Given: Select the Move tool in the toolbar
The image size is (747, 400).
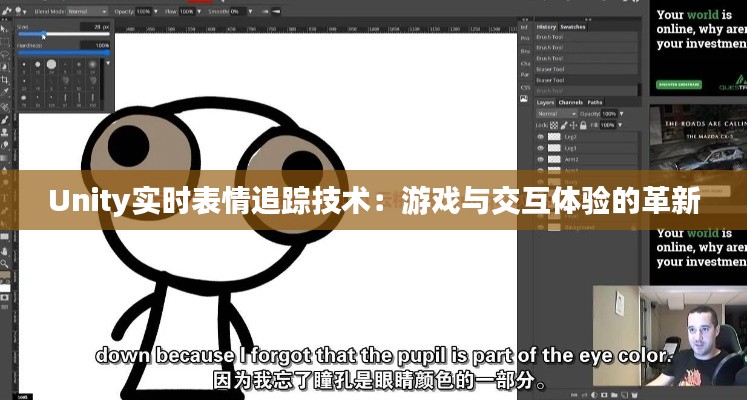Looking at the screenshot, I should coord(5,28).
